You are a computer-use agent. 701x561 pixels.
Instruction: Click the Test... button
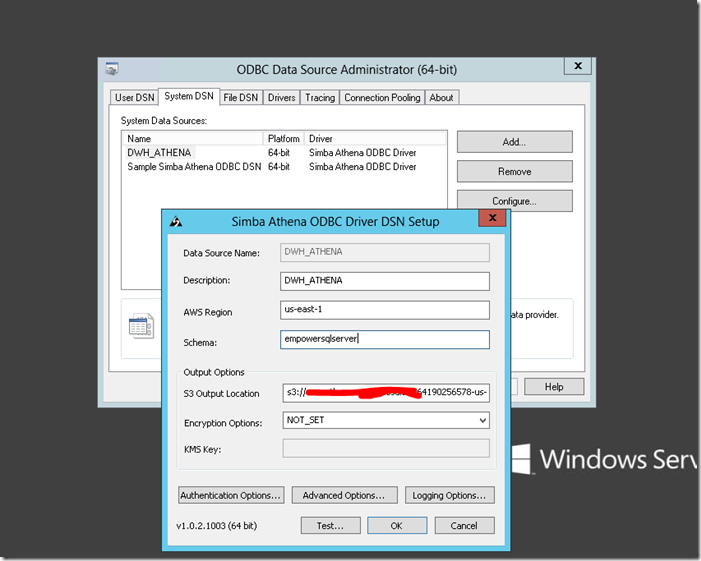pos(330,526)
